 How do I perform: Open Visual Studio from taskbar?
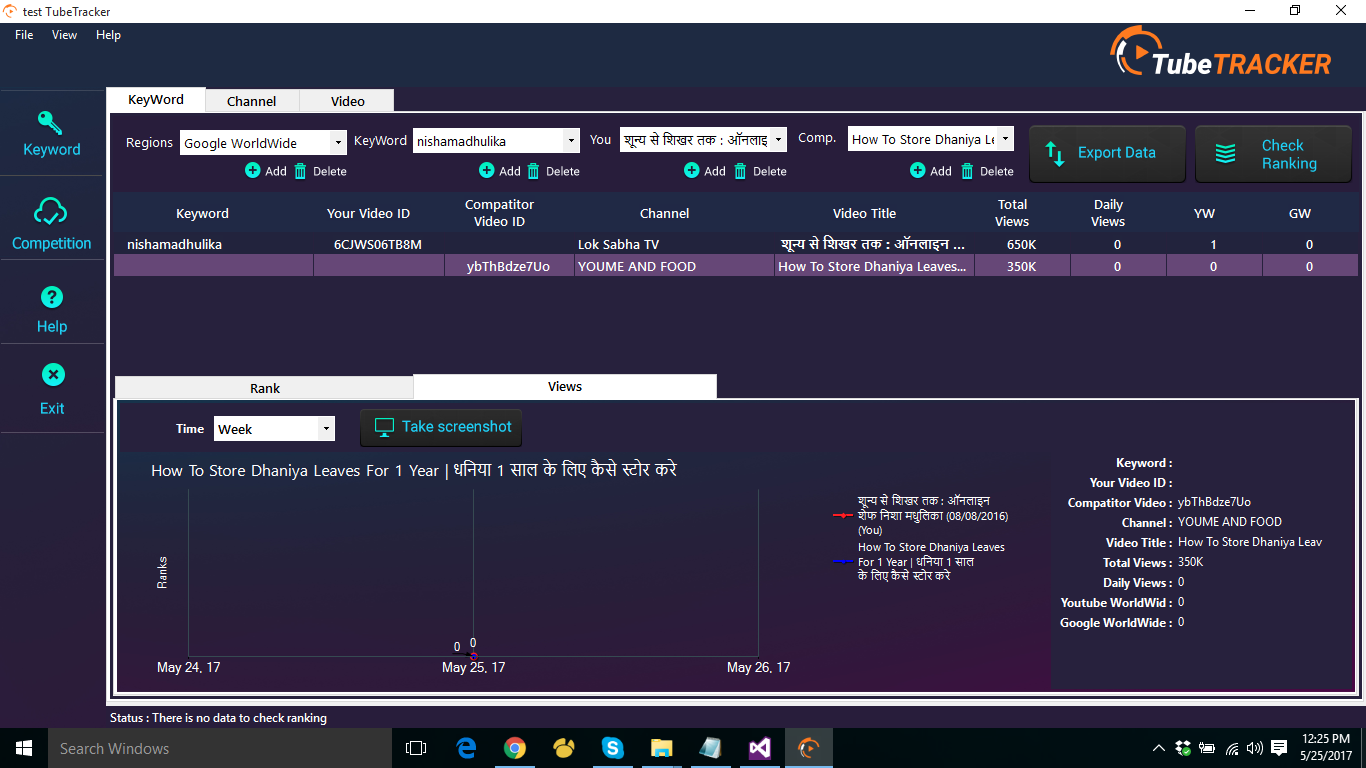click(759, 748)
